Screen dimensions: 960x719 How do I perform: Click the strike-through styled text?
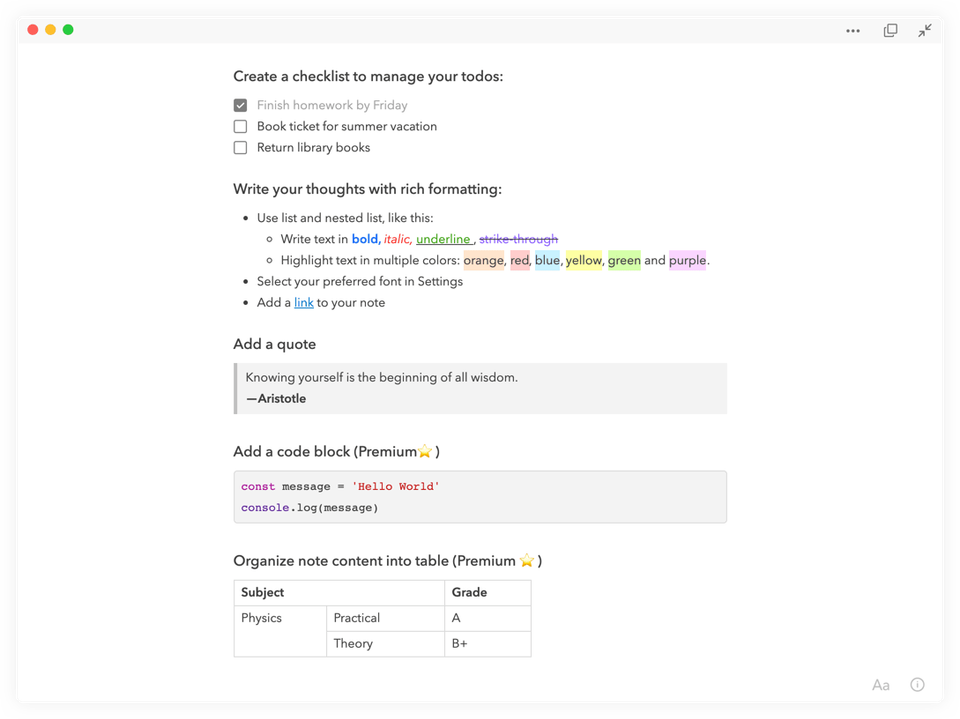(518, 238)
